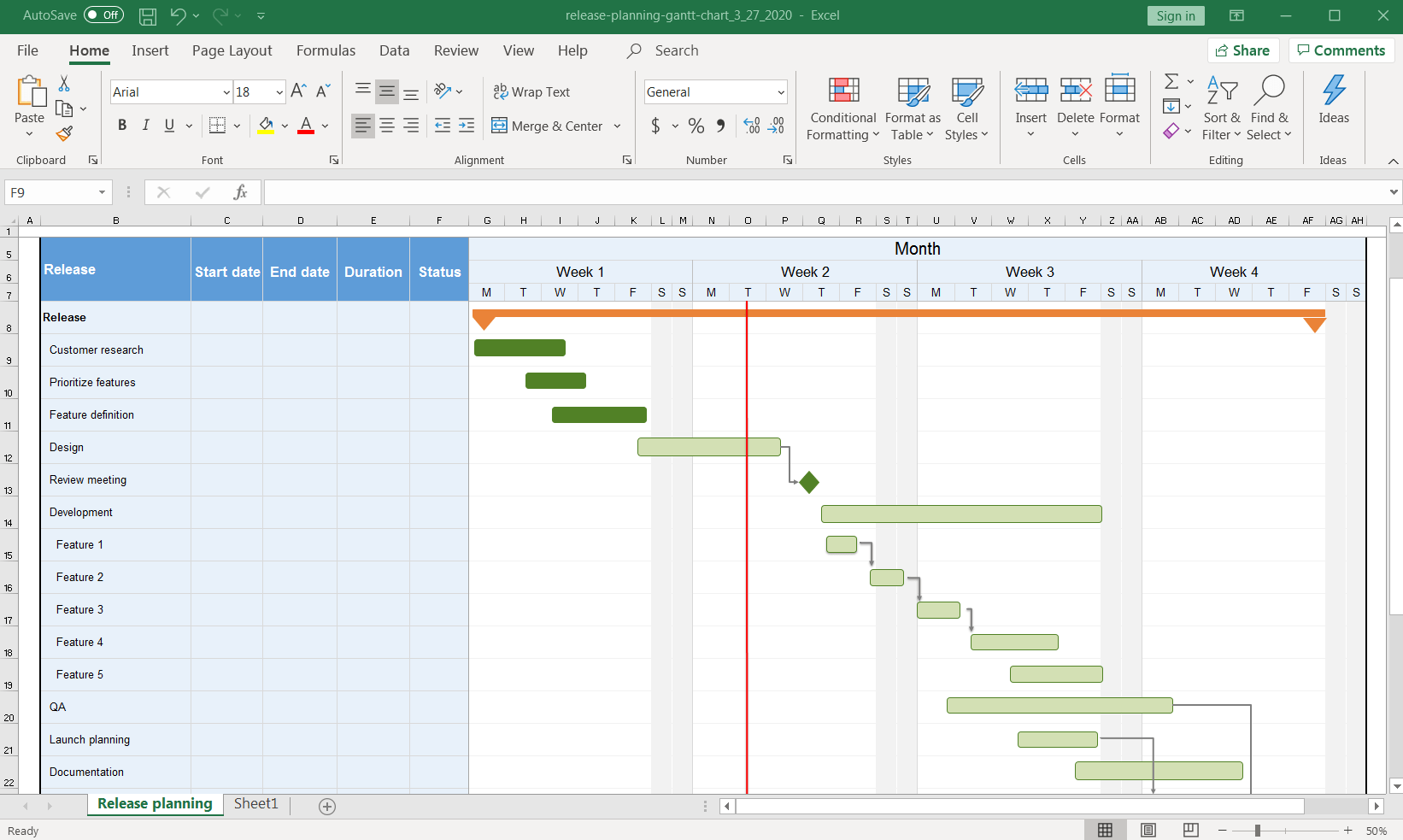This screenshot has width=1403, height=840.
Task: Toggle Bold formatting
Action: (x=122, y=126)
